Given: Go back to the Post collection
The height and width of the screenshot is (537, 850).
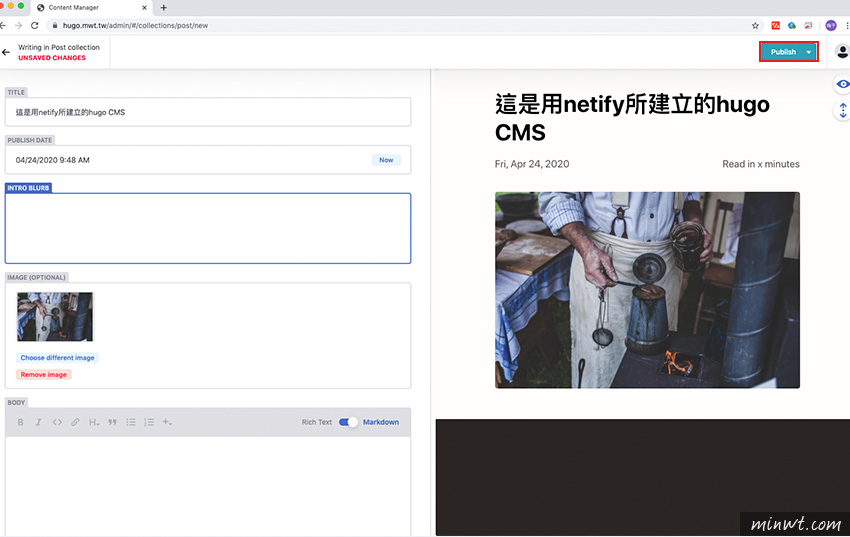Looking at the screenshot, I should (x=6, y=52).
